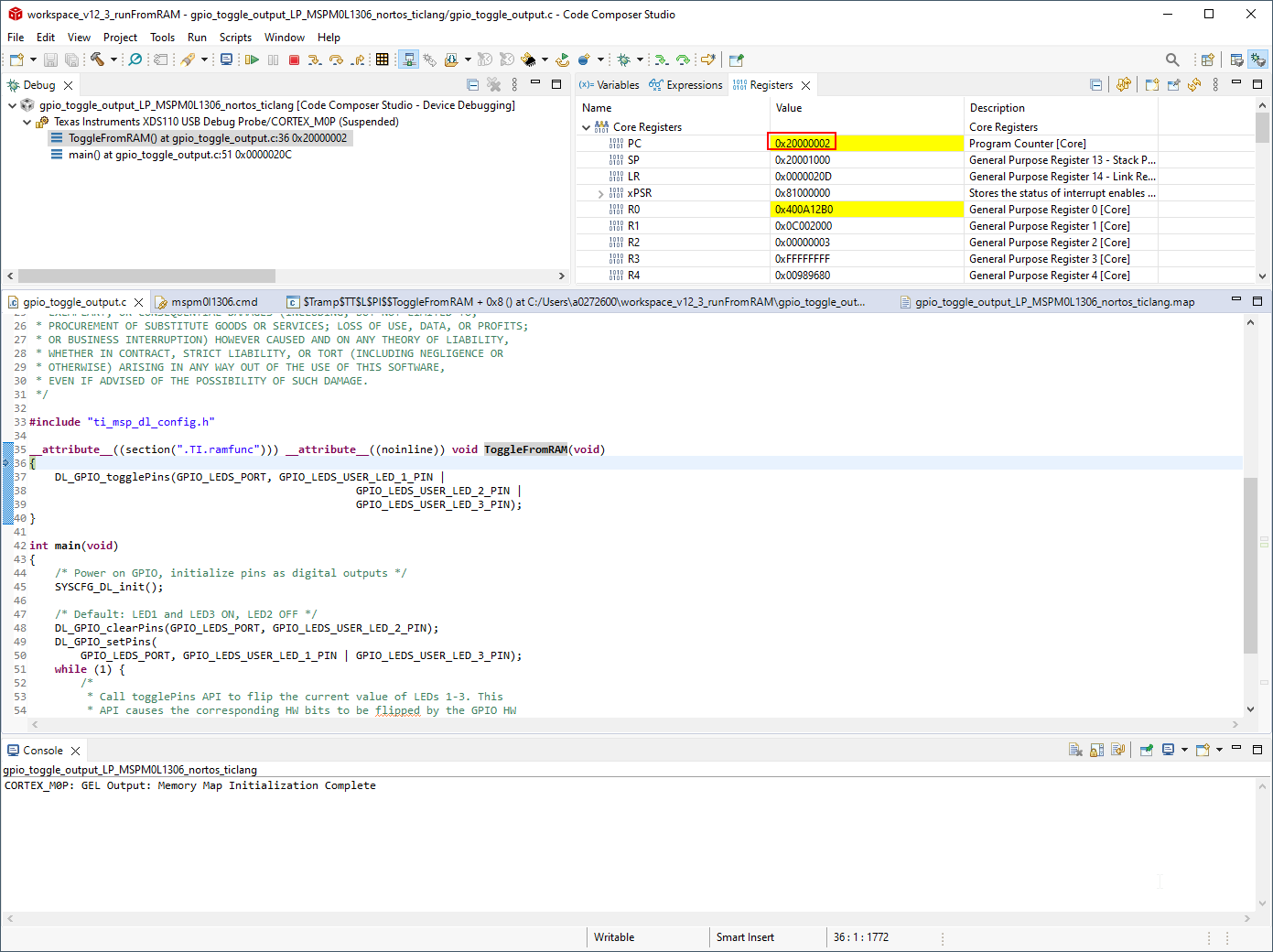The width and height of the screenshot is (1273, 952).
Task: Toggle Pin Console view
Action: point(1146,750)
